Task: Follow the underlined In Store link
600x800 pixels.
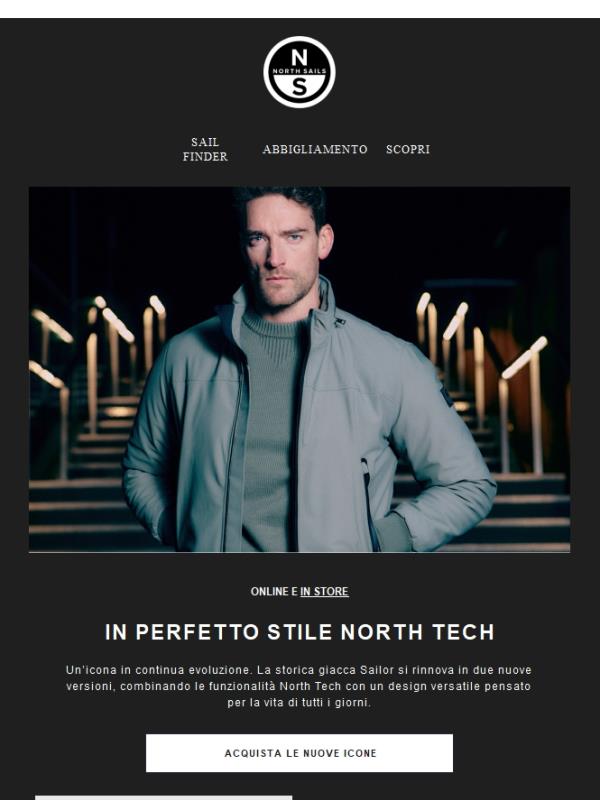Action: tap(324, 591)
